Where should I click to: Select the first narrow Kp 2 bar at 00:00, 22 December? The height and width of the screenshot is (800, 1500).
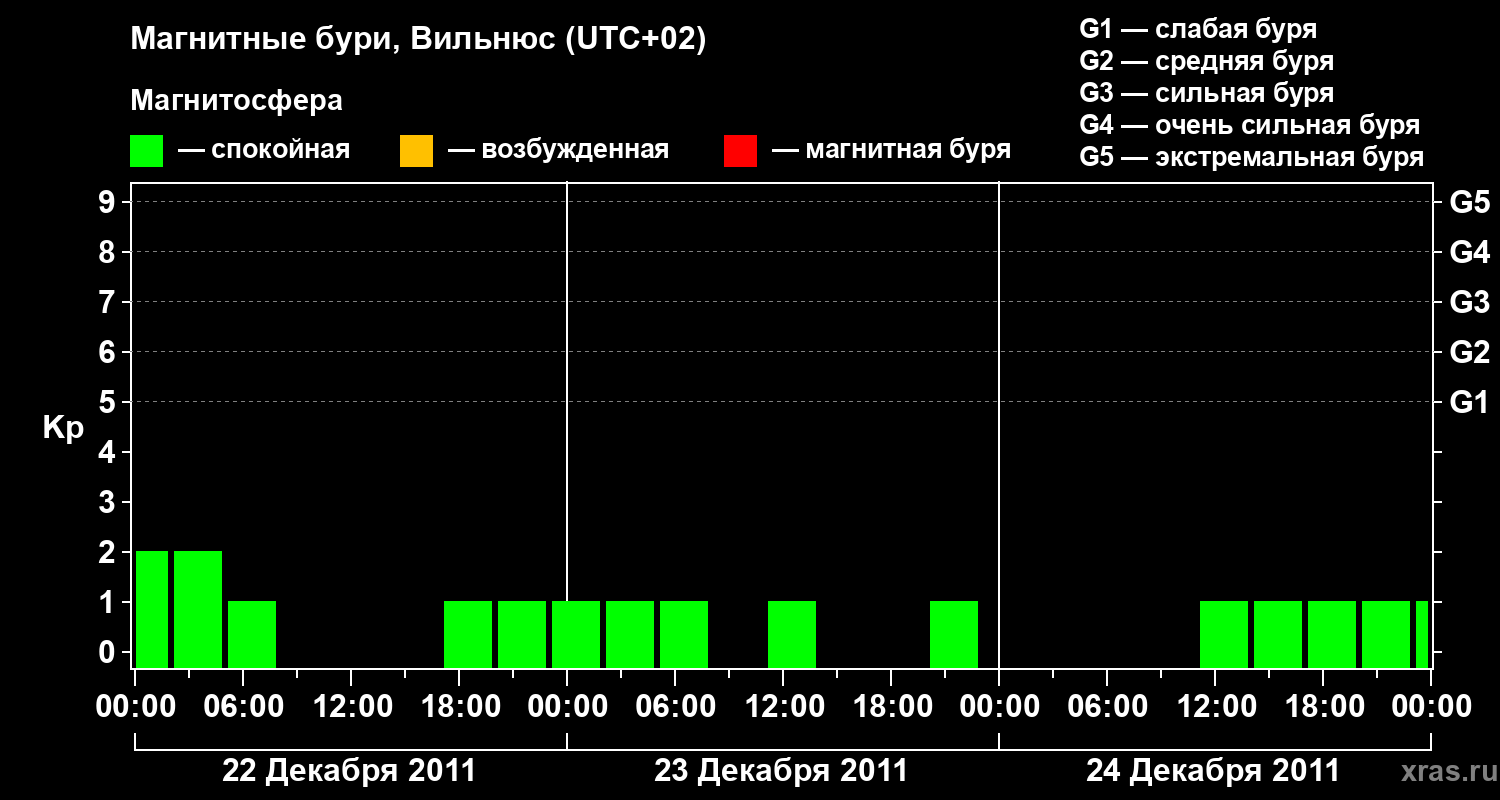(x=152, y=609)
